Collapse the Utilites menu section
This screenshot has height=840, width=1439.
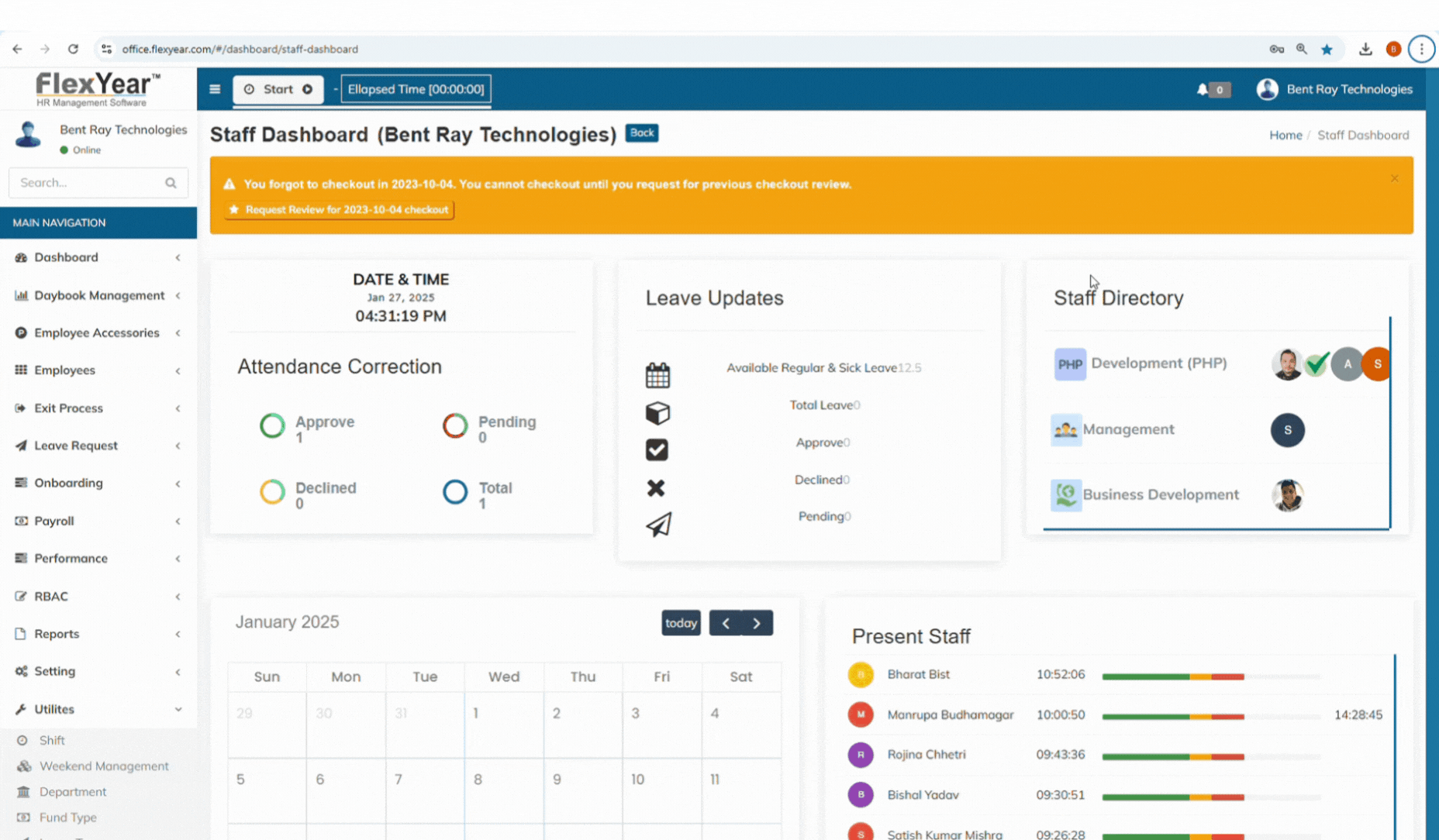tap(98, 709)
